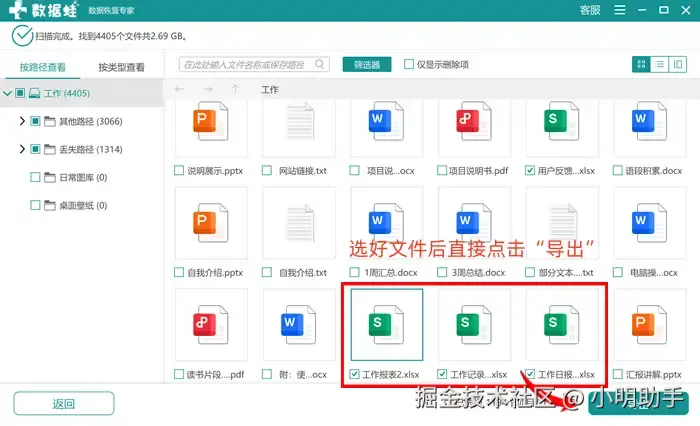Collapse the 工作 (4405) tree node
The width and height of the screenshot is (700, 426).
(7, 93)
